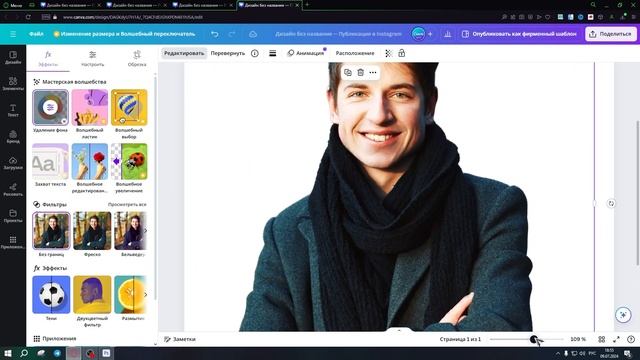Open the Canva profile avatar

(x=418, y=34)
